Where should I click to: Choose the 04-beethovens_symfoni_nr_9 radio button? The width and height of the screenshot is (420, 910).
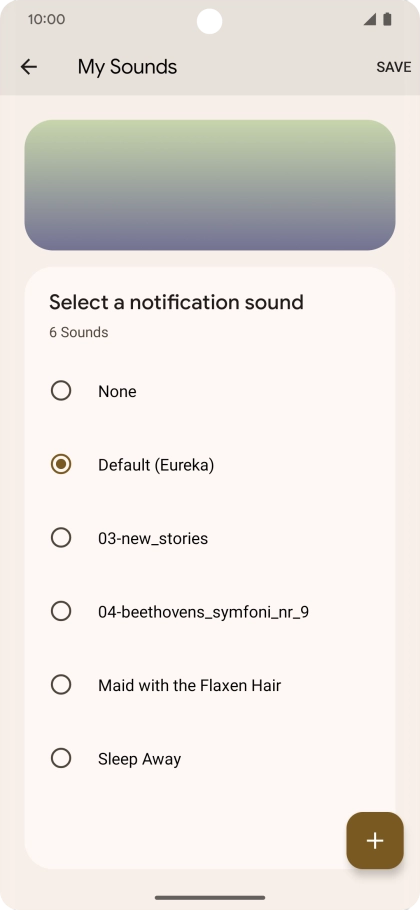tap(61, 611)
